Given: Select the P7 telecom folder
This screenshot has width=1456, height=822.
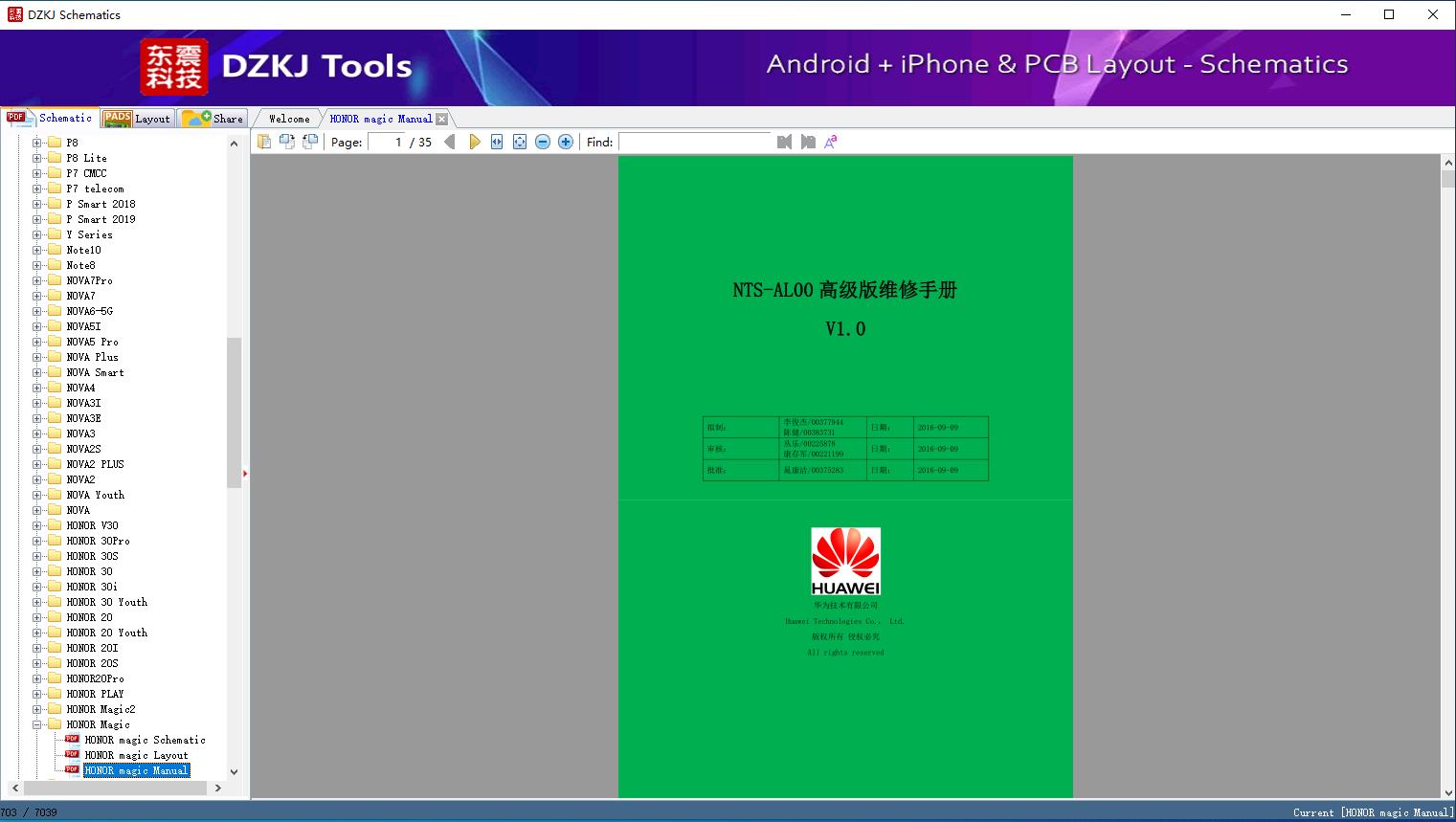Looking at the screenshot, I should [95, 189].
